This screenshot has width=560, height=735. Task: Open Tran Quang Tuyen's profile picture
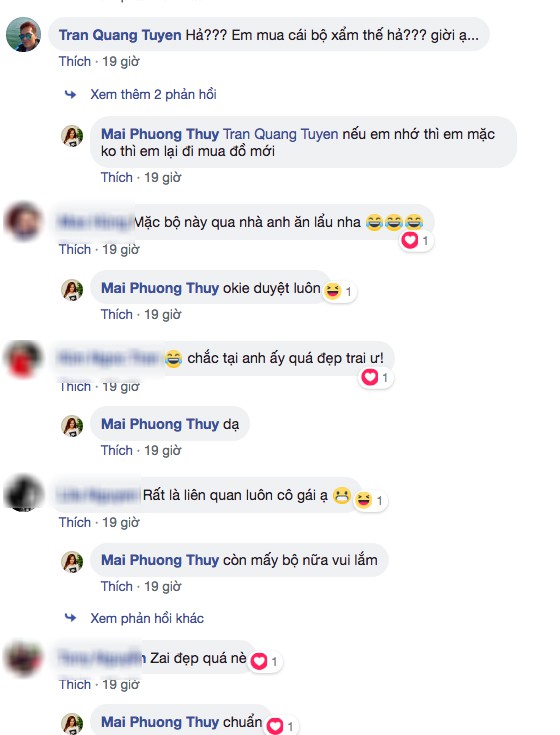[x=23, y=34]
